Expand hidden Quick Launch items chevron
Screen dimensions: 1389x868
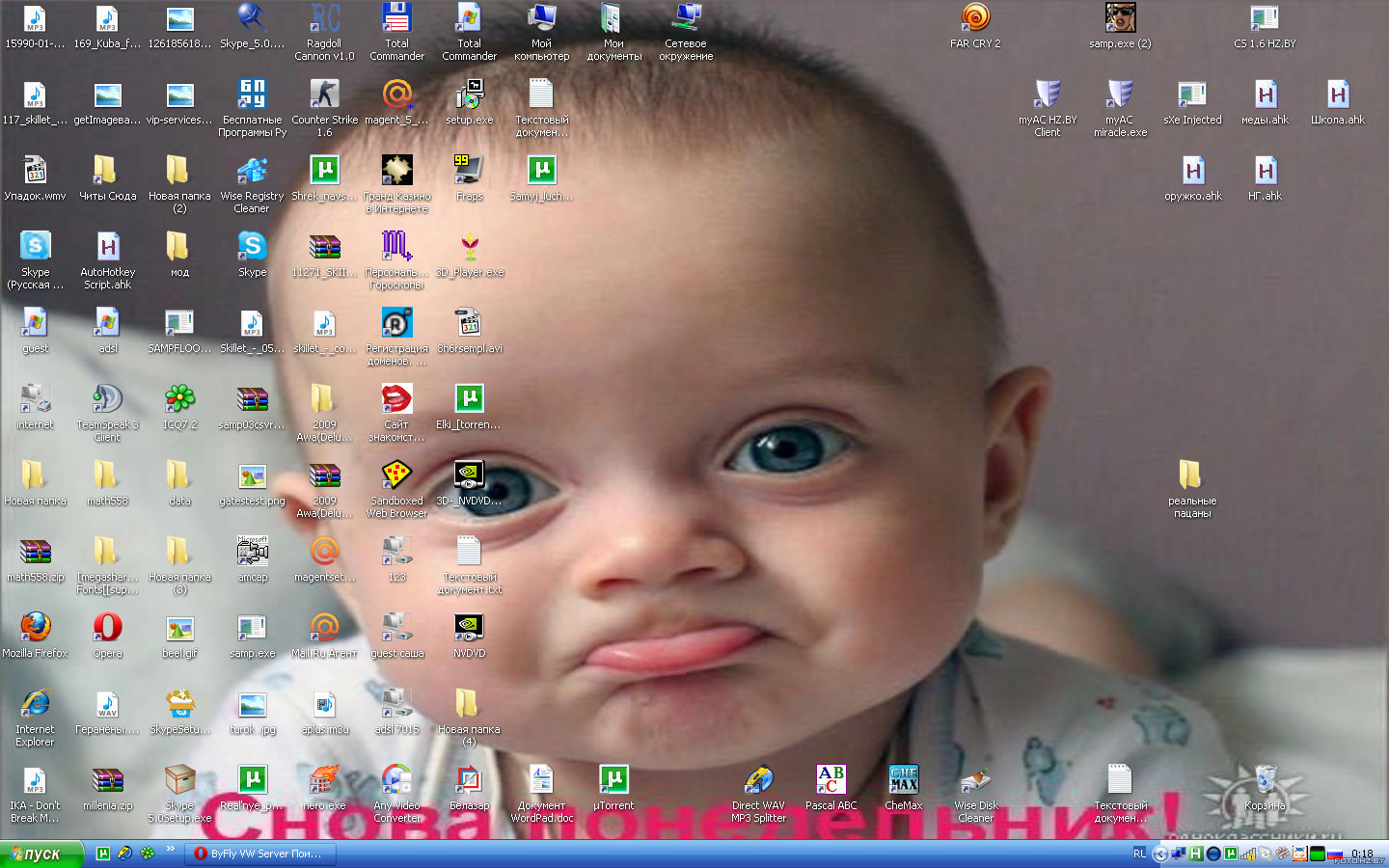[x=170, y=850]
